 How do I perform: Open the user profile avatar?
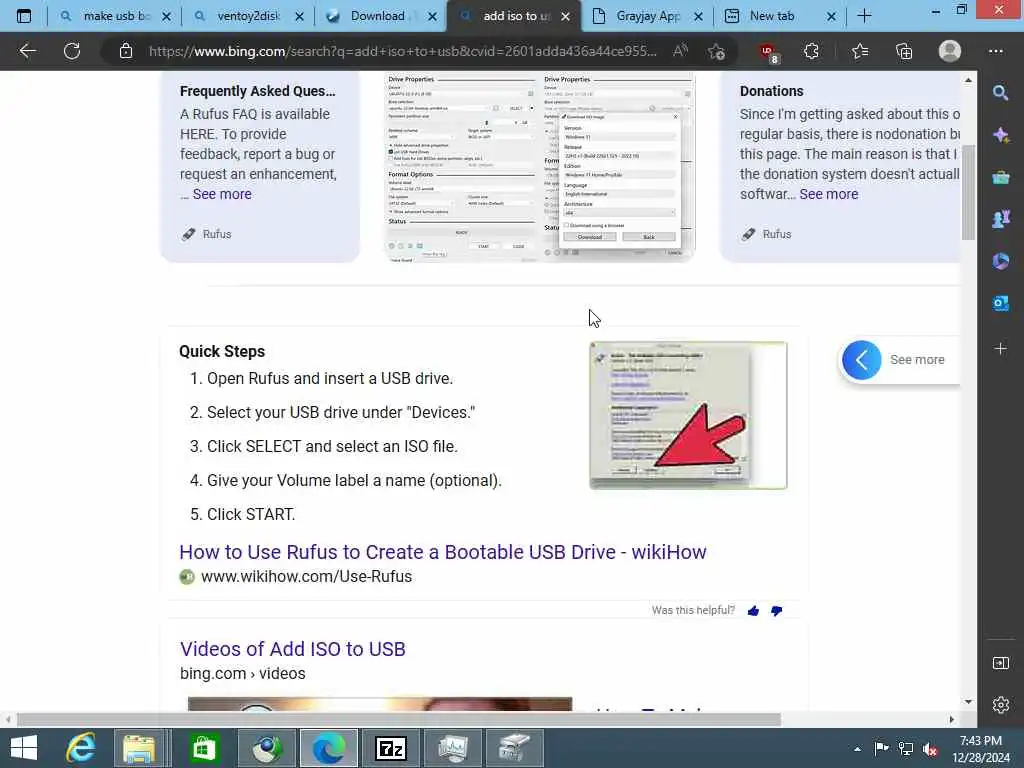coord(950,51)
